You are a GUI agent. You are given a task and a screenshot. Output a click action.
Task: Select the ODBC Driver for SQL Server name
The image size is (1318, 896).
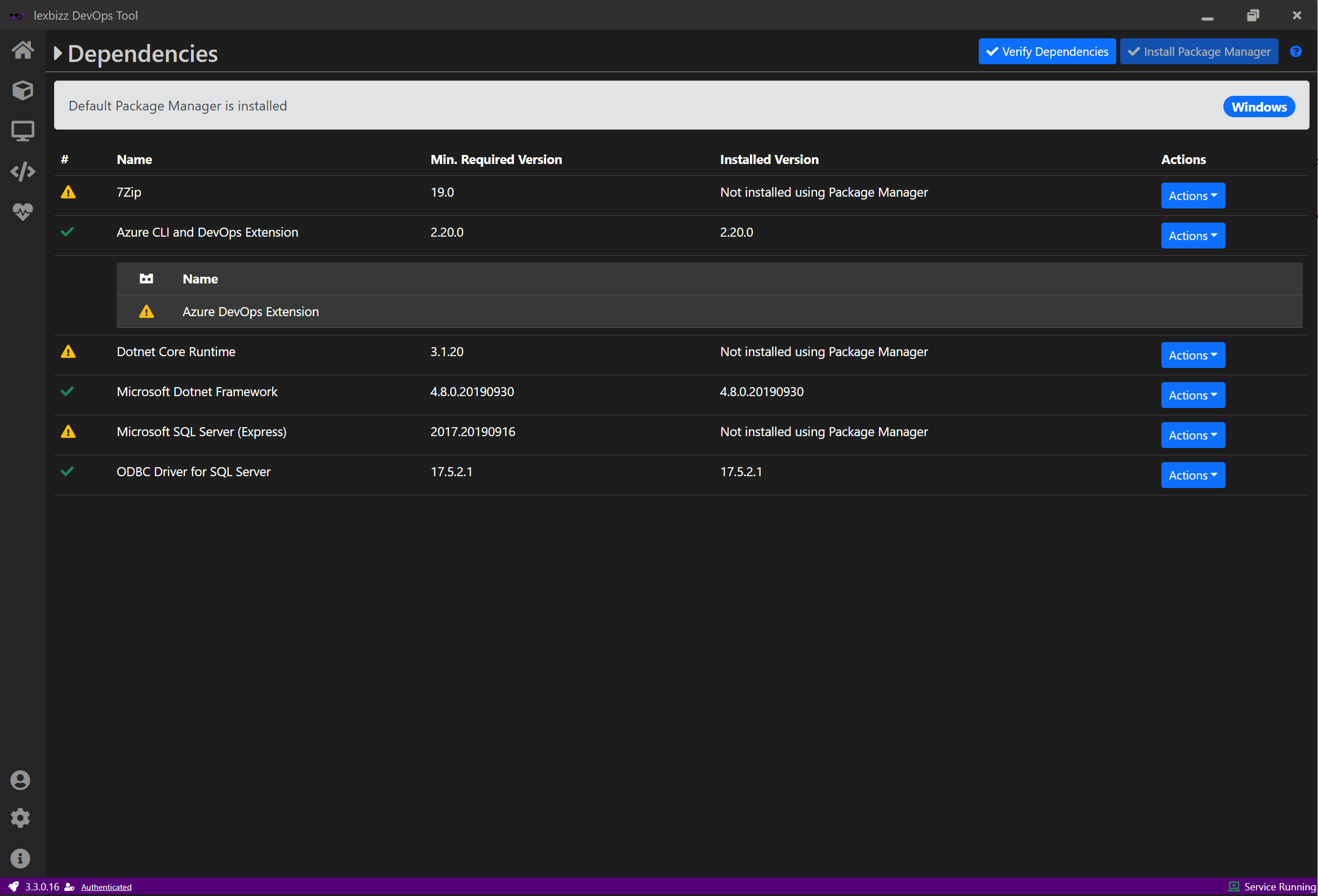193,471
